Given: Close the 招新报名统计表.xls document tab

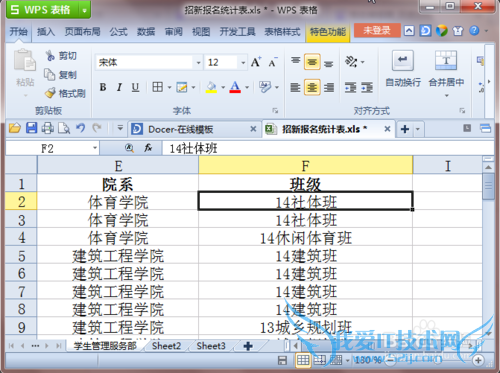Looking at the screenshot, I should pos(387,129).
